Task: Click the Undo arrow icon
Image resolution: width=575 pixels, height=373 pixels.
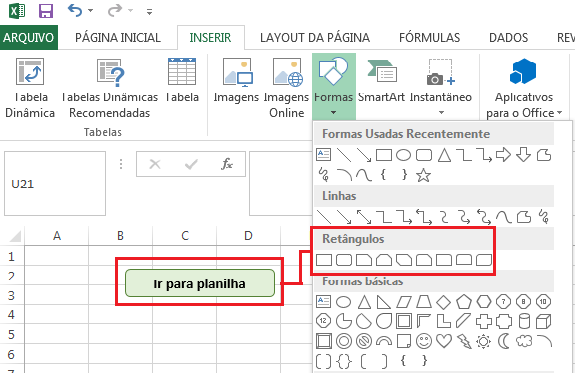Action: pos(75,11)
